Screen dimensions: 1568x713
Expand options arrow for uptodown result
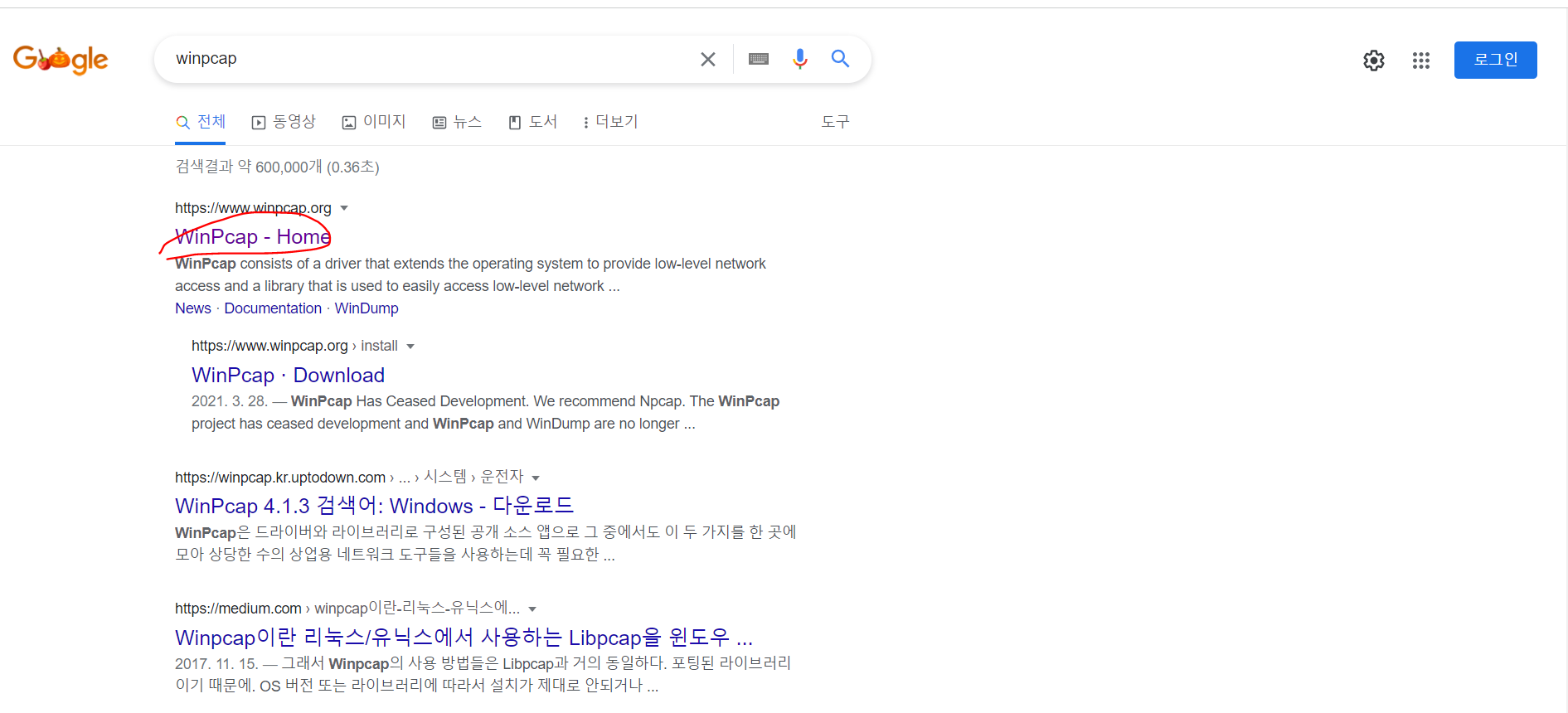(x=536, y=478)
